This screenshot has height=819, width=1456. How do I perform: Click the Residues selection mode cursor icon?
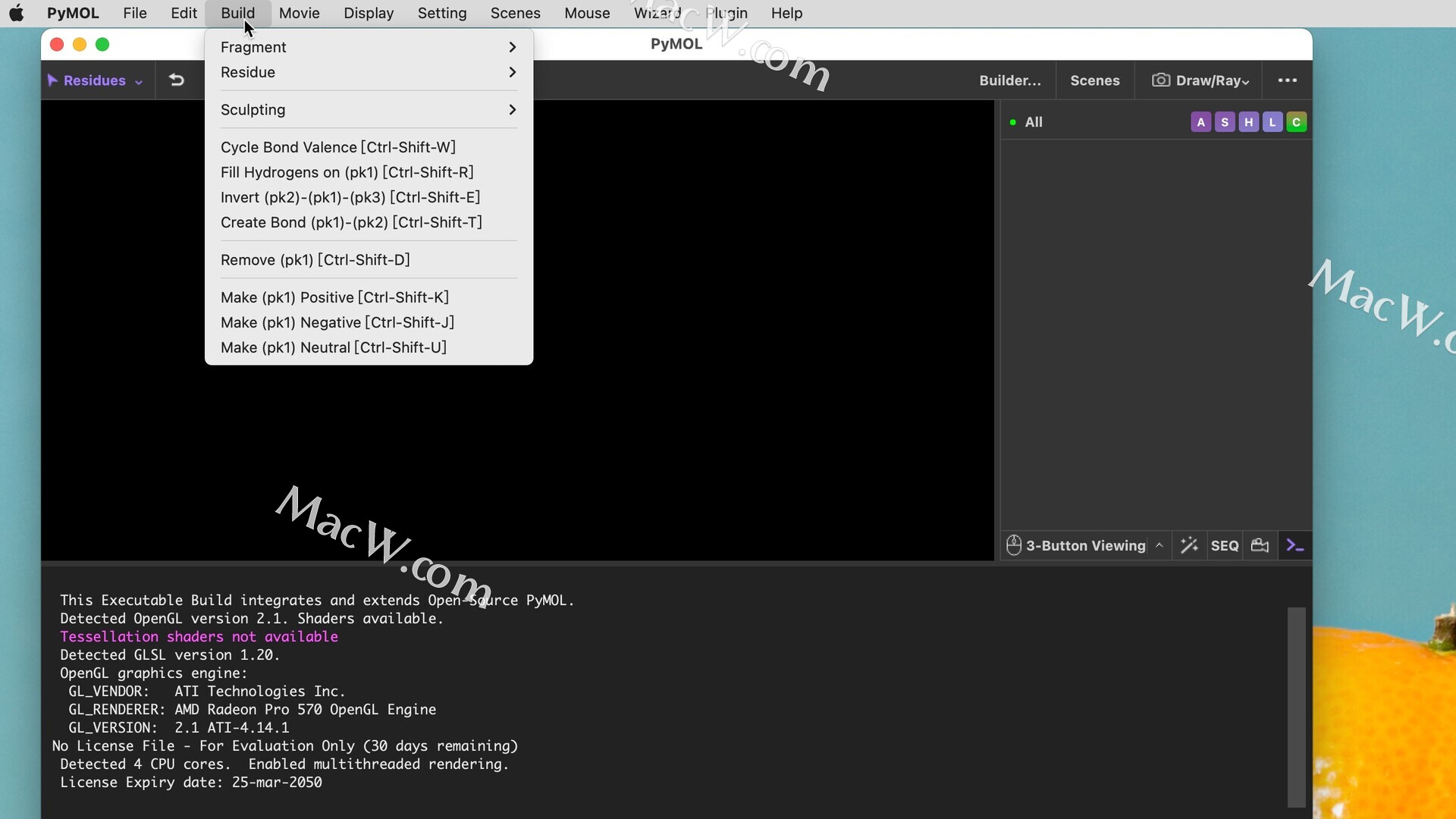(x=52, y=80)
